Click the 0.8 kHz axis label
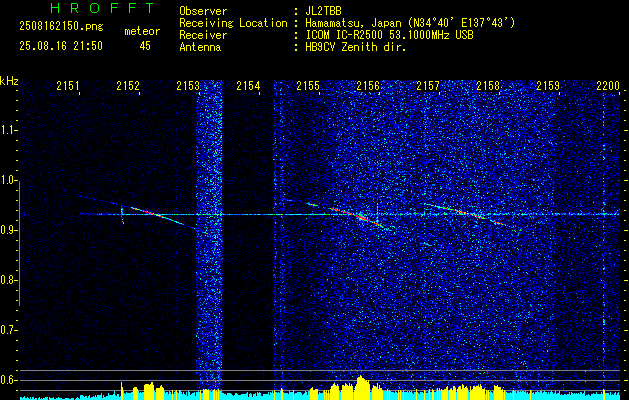This screenshot has height=400, width=629. (8, 280)
